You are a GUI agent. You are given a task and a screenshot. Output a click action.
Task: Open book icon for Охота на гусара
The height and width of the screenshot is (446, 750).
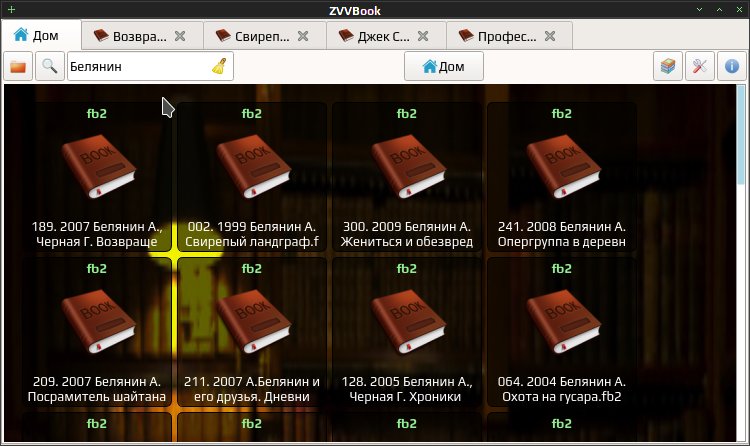coord(563,322)
